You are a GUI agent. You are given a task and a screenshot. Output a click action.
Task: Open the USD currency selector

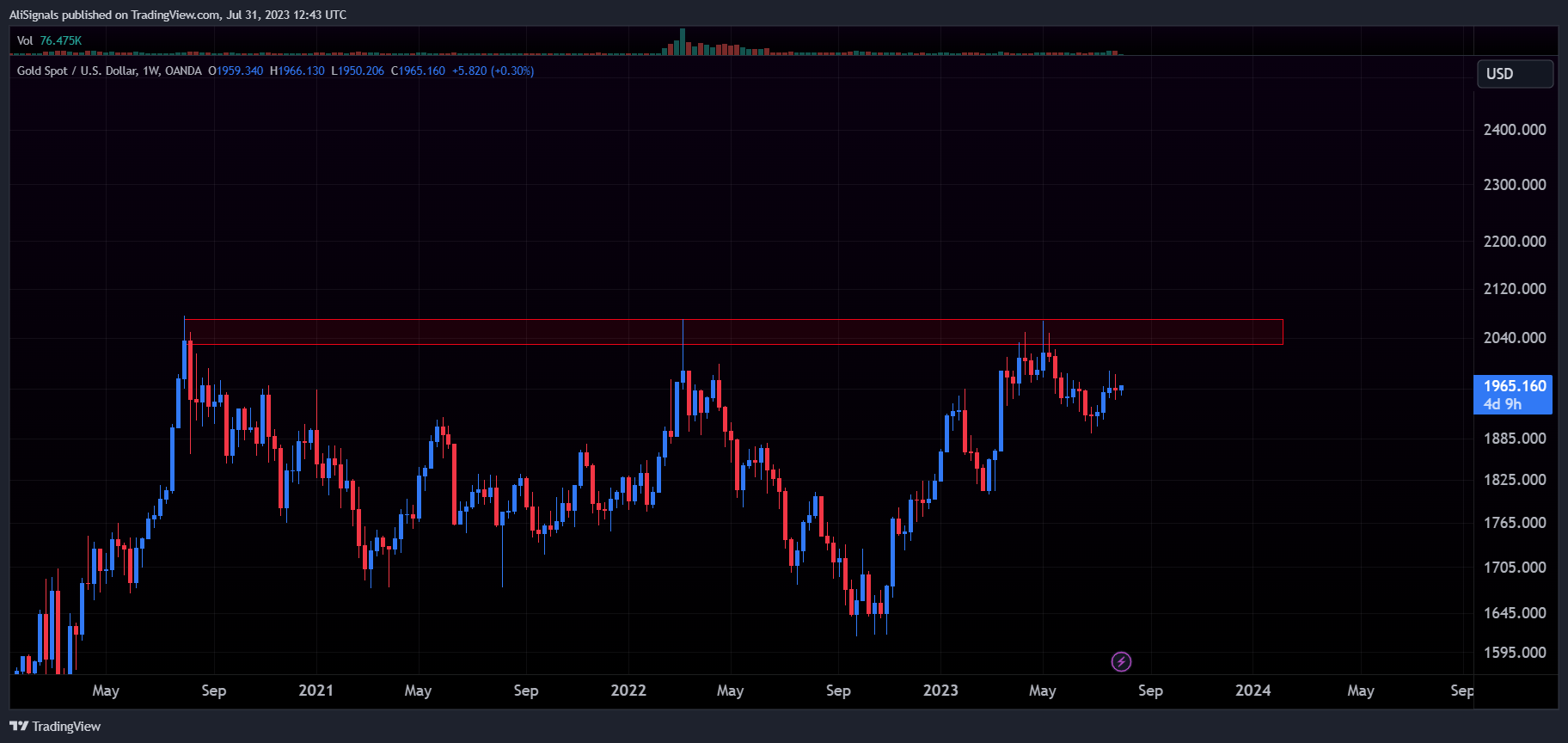click(x=1515, y=74)
